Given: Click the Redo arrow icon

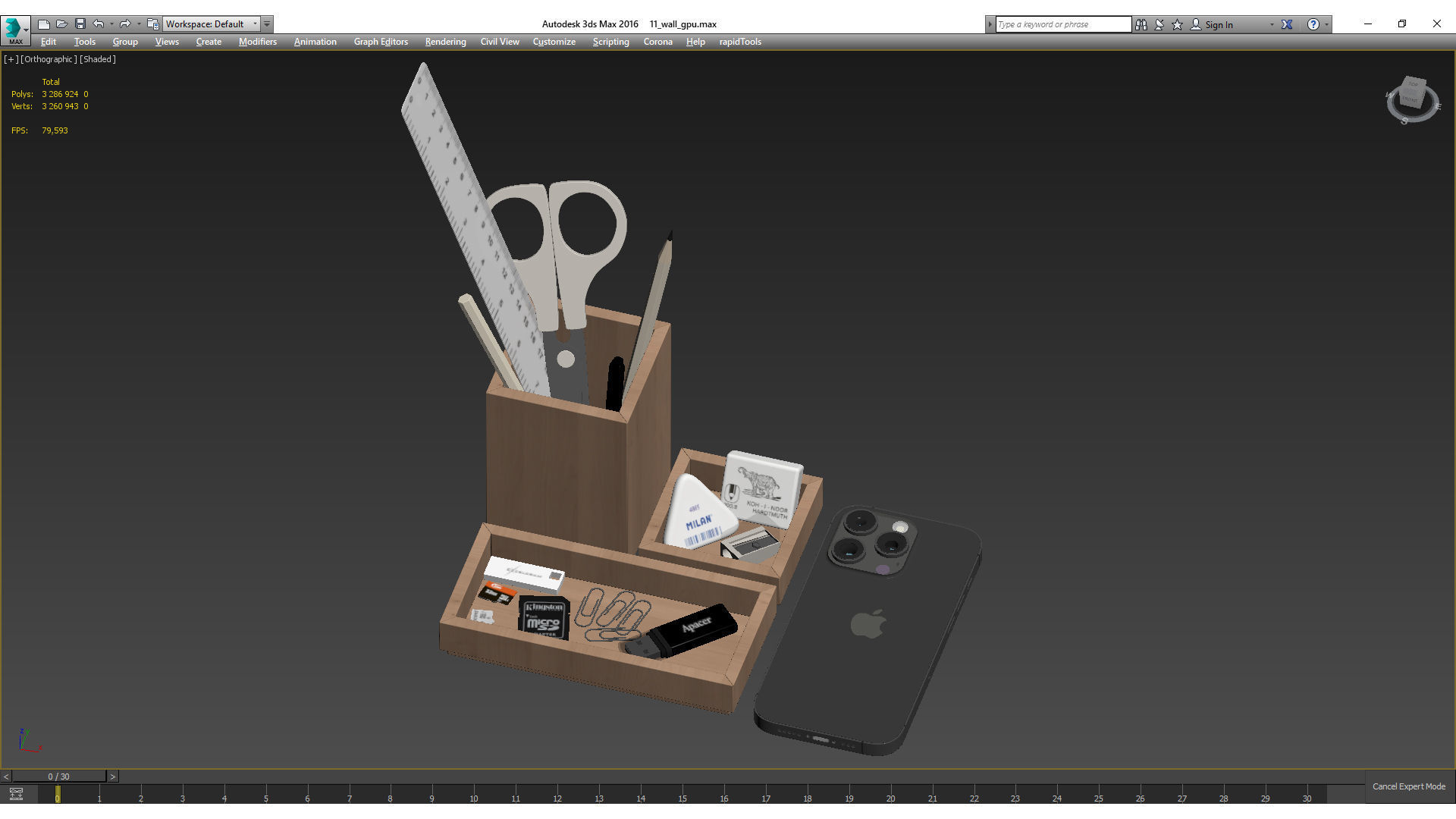Looking at the screenshot, I should pyautogui.click(x=125, y=24).
